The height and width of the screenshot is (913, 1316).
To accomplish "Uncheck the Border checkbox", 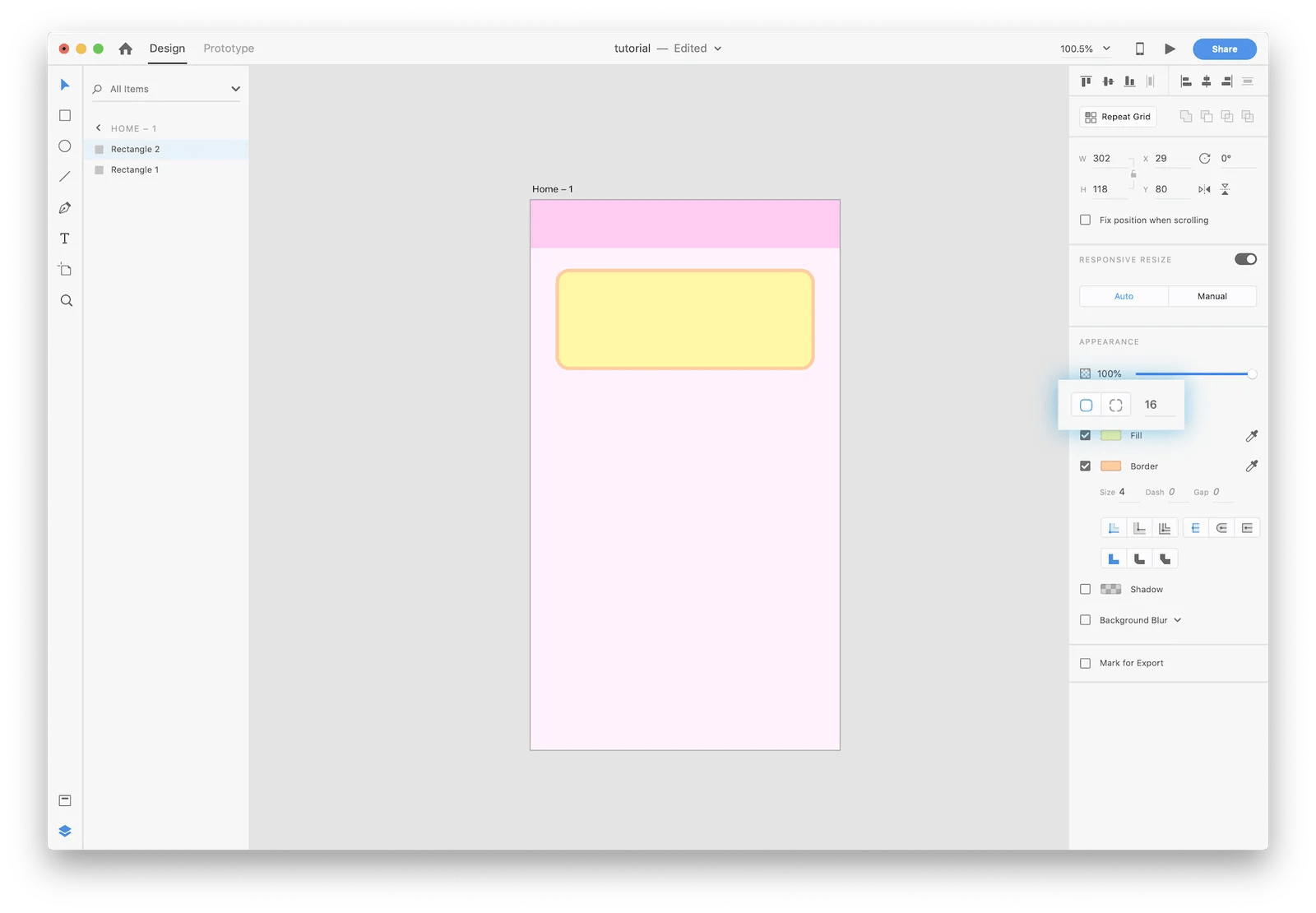I will pyautogui.click(x=1086, y=466).
